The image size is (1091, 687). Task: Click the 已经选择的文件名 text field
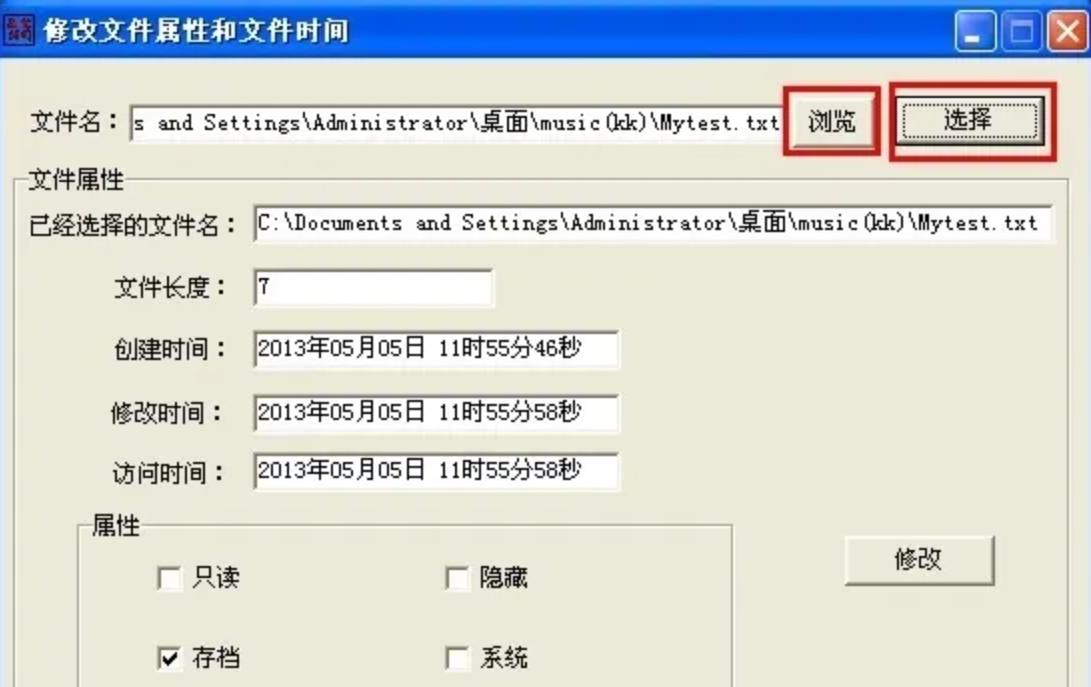[653, 223]
